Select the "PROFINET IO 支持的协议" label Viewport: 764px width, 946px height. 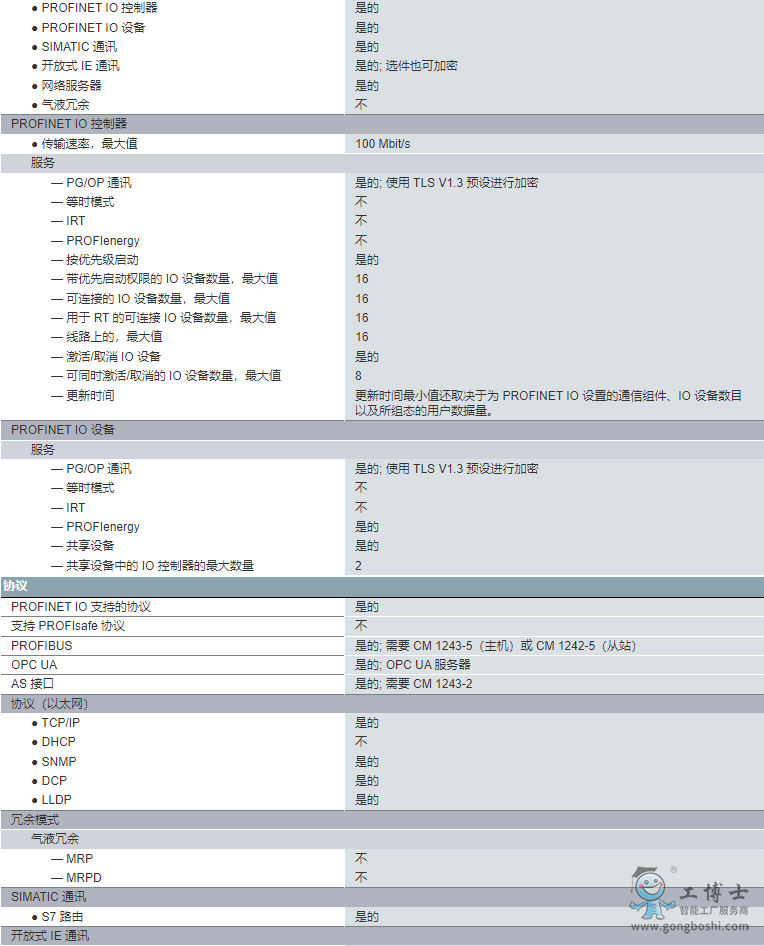coord(81,607)
